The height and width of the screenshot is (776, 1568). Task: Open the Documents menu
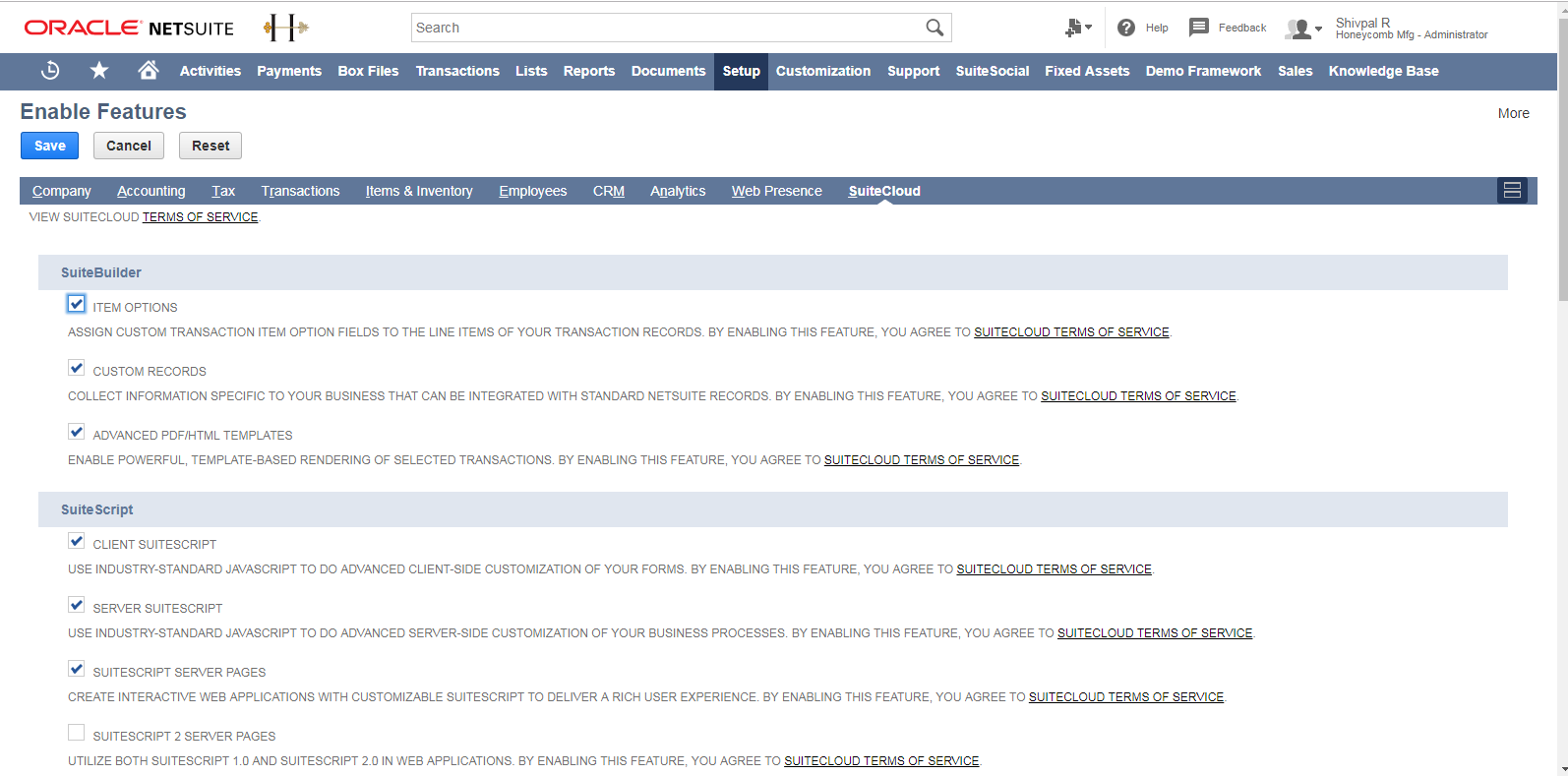[x=669, y=71]
